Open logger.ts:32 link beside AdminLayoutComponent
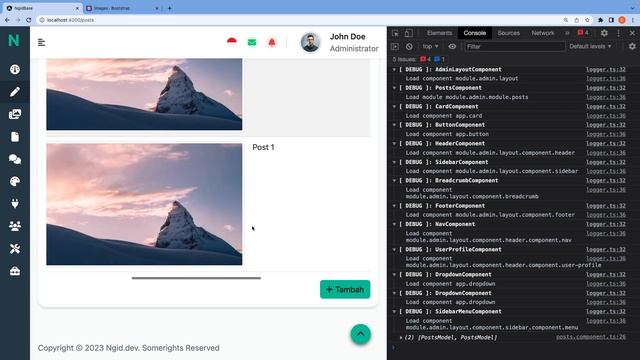 [606, 69]
